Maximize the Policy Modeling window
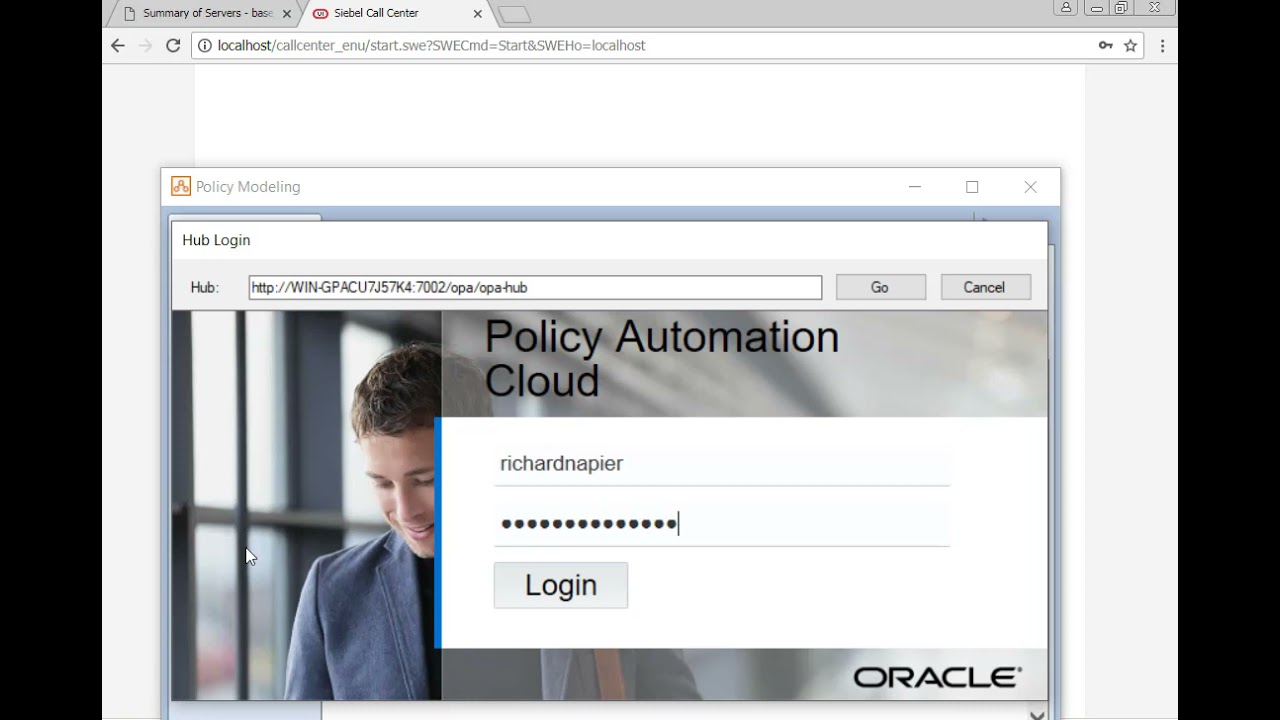 click(972, 187)
